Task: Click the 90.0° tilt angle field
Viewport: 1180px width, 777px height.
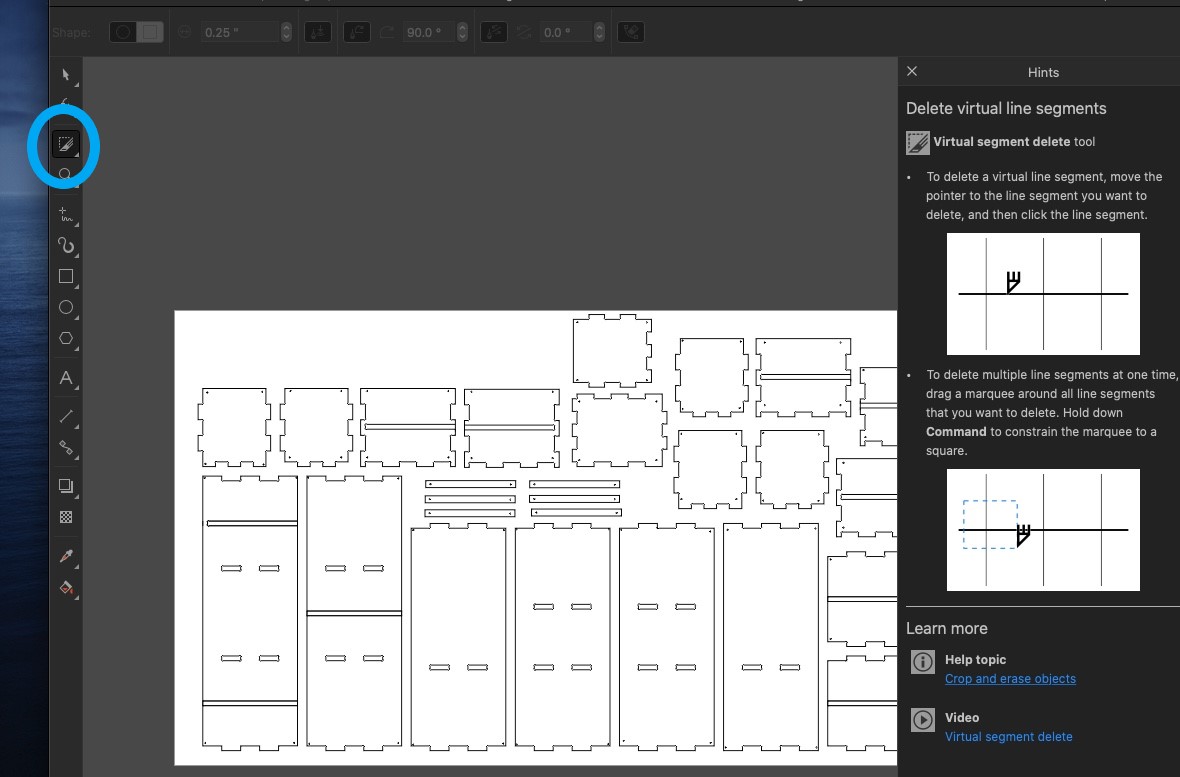Action: tap(429, 32)
